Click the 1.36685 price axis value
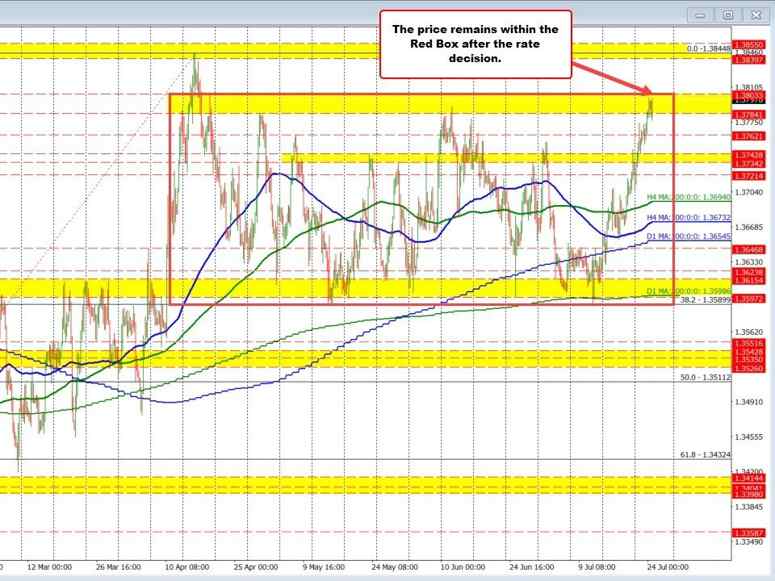The image size is (775, 581). 749,227
